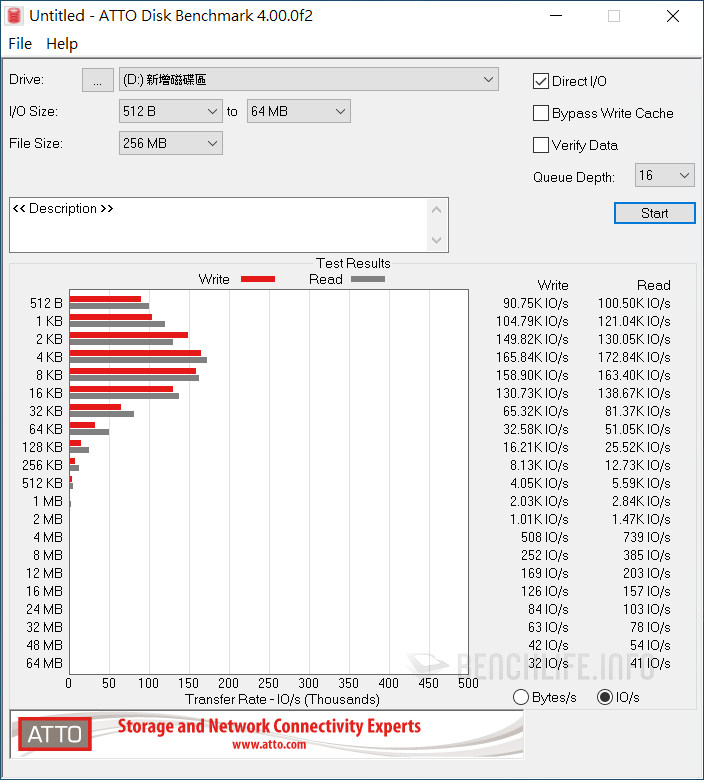Open the Help menu
Image resolution: width=704 pixels, height=780 pixels.
pos(62,44)
